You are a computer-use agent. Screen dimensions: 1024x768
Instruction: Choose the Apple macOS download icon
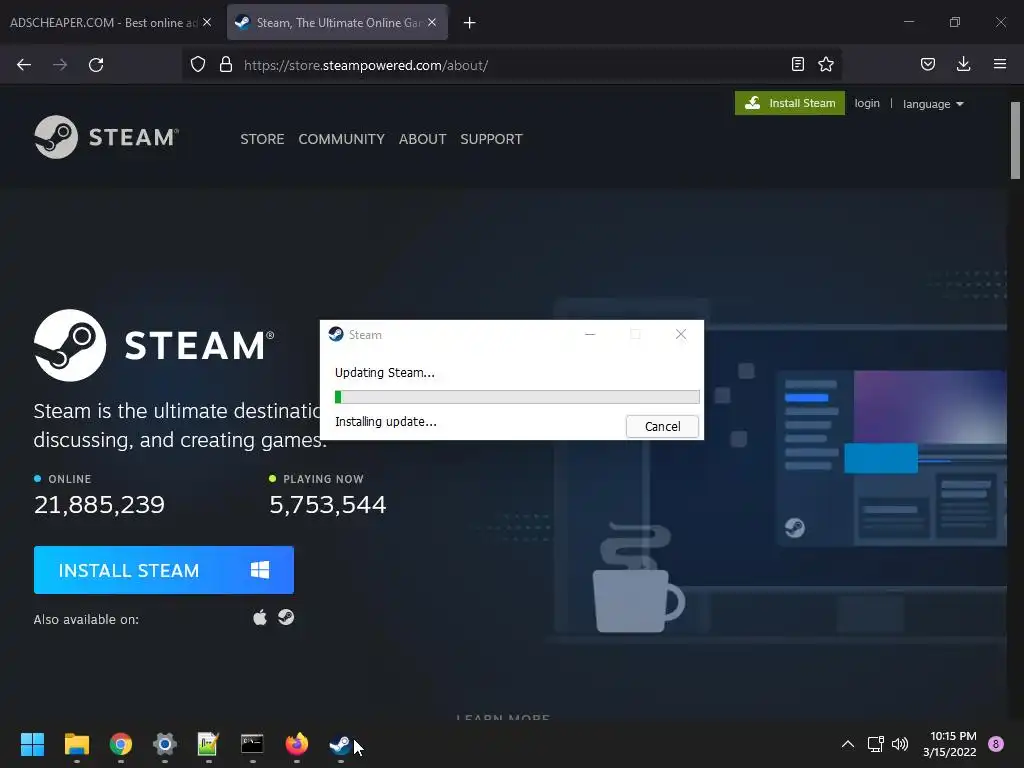260,617
